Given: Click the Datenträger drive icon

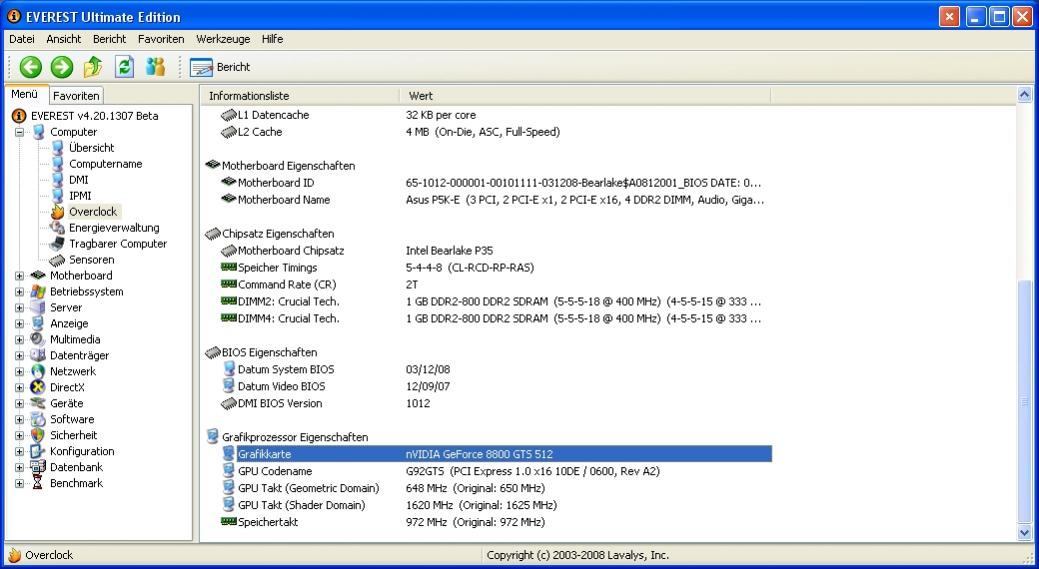Looking at the screenshot, I should click(38, 355).
